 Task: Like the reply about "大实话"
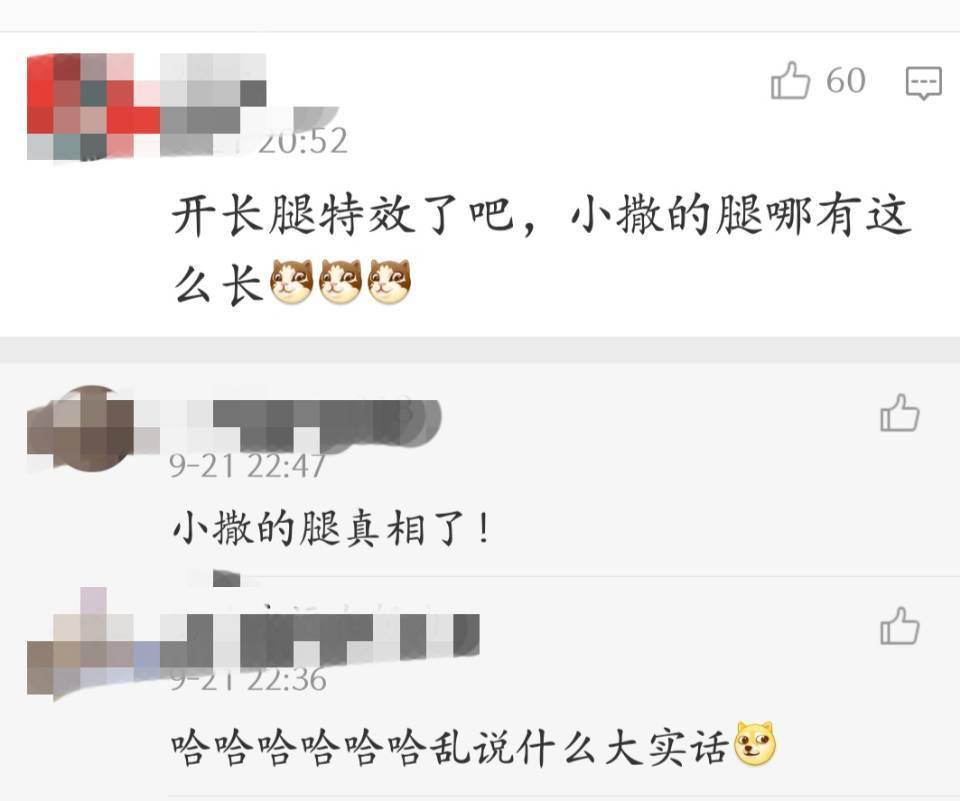tap(899, 626)
